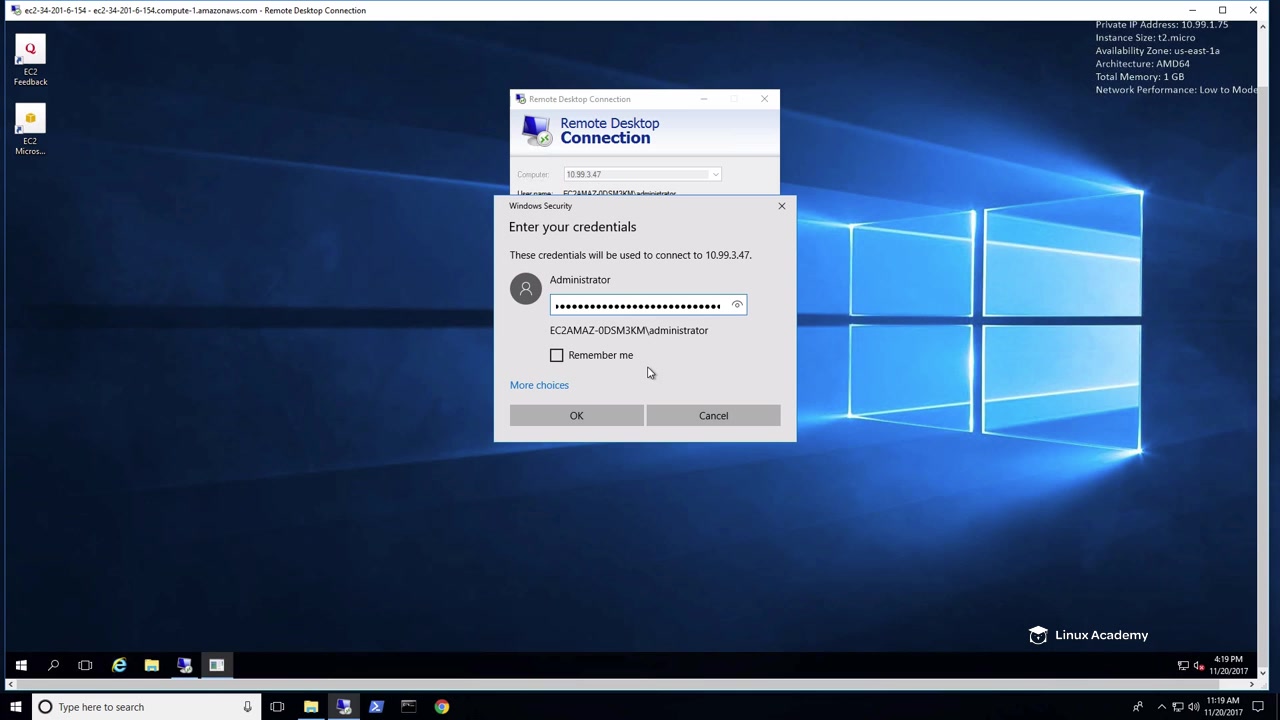Click the local clock showing 11:19 AM
1280x720 pixels.
pos(1224,707)
